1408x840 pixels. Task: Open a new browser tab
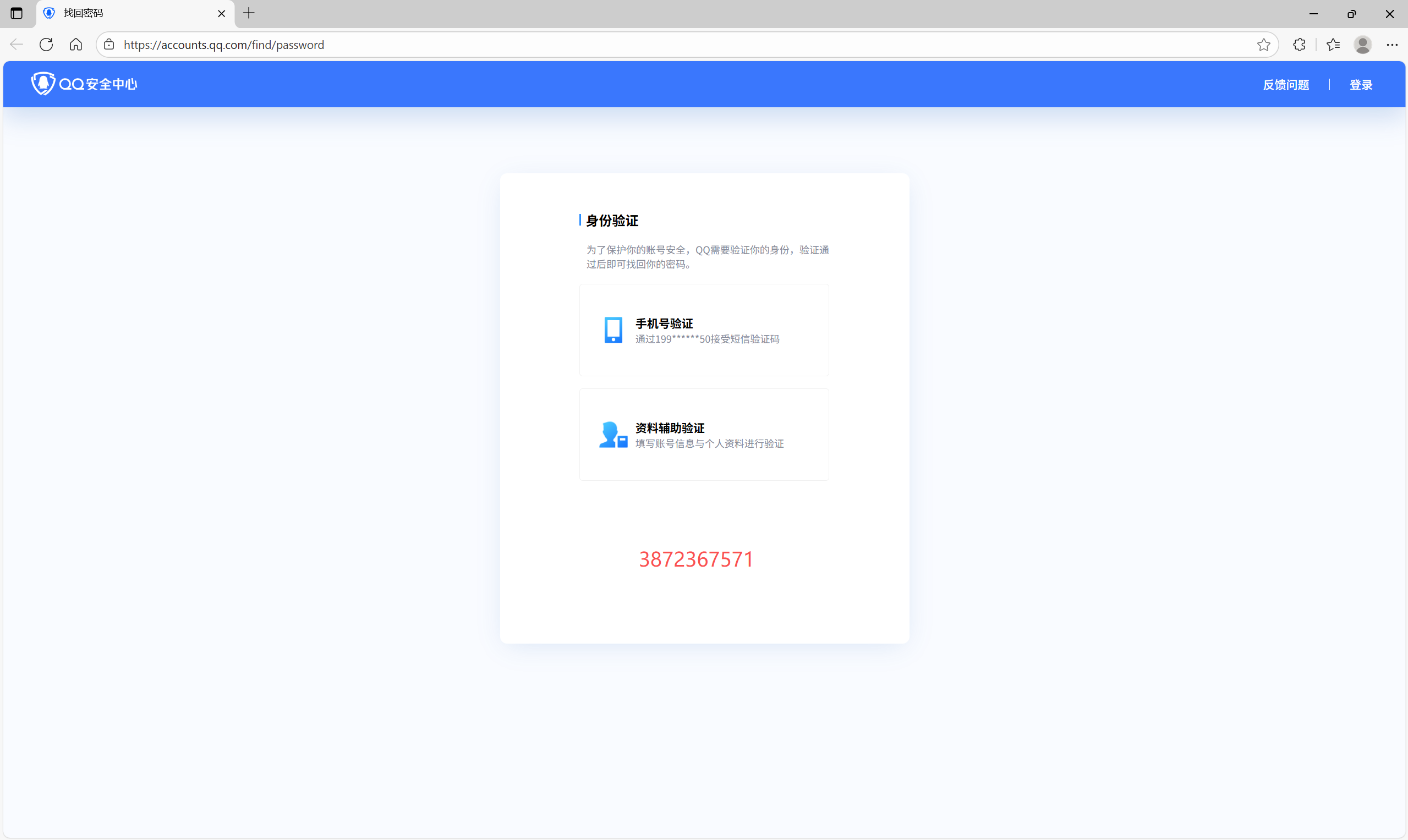249,13
